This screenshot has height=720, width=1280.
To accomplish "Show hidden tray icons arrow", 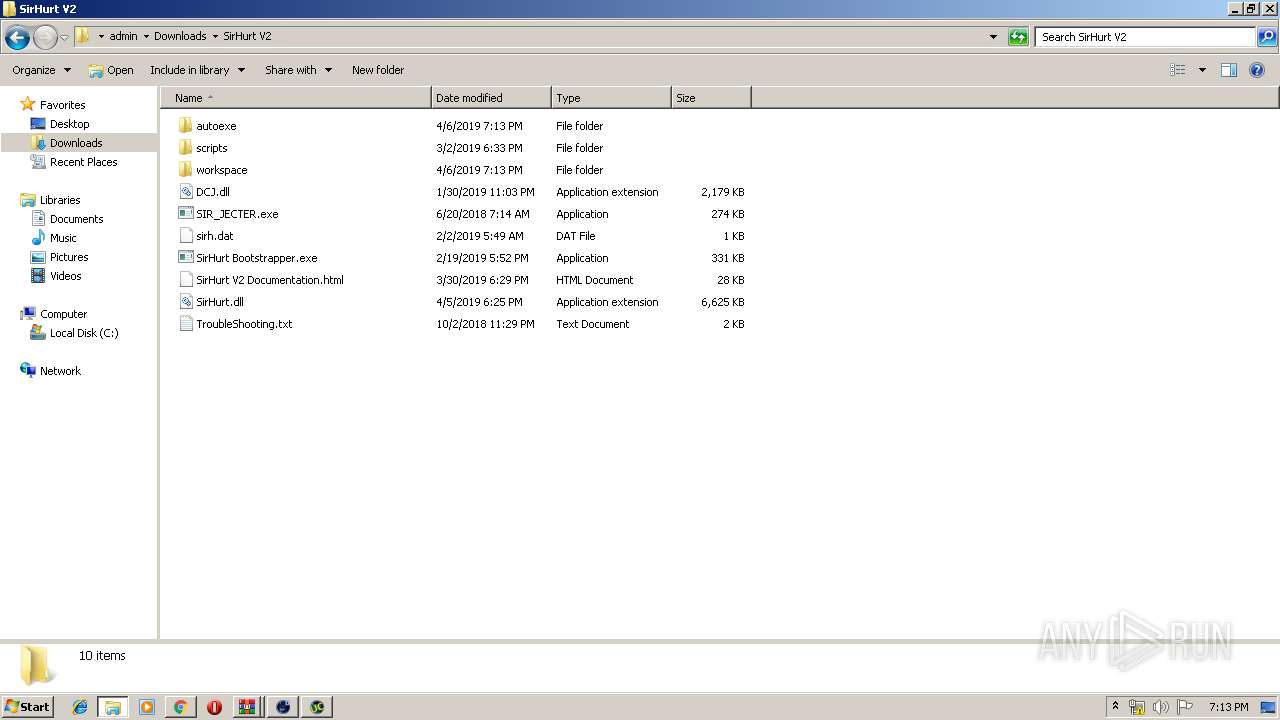I will click(x=1116, y=707).
